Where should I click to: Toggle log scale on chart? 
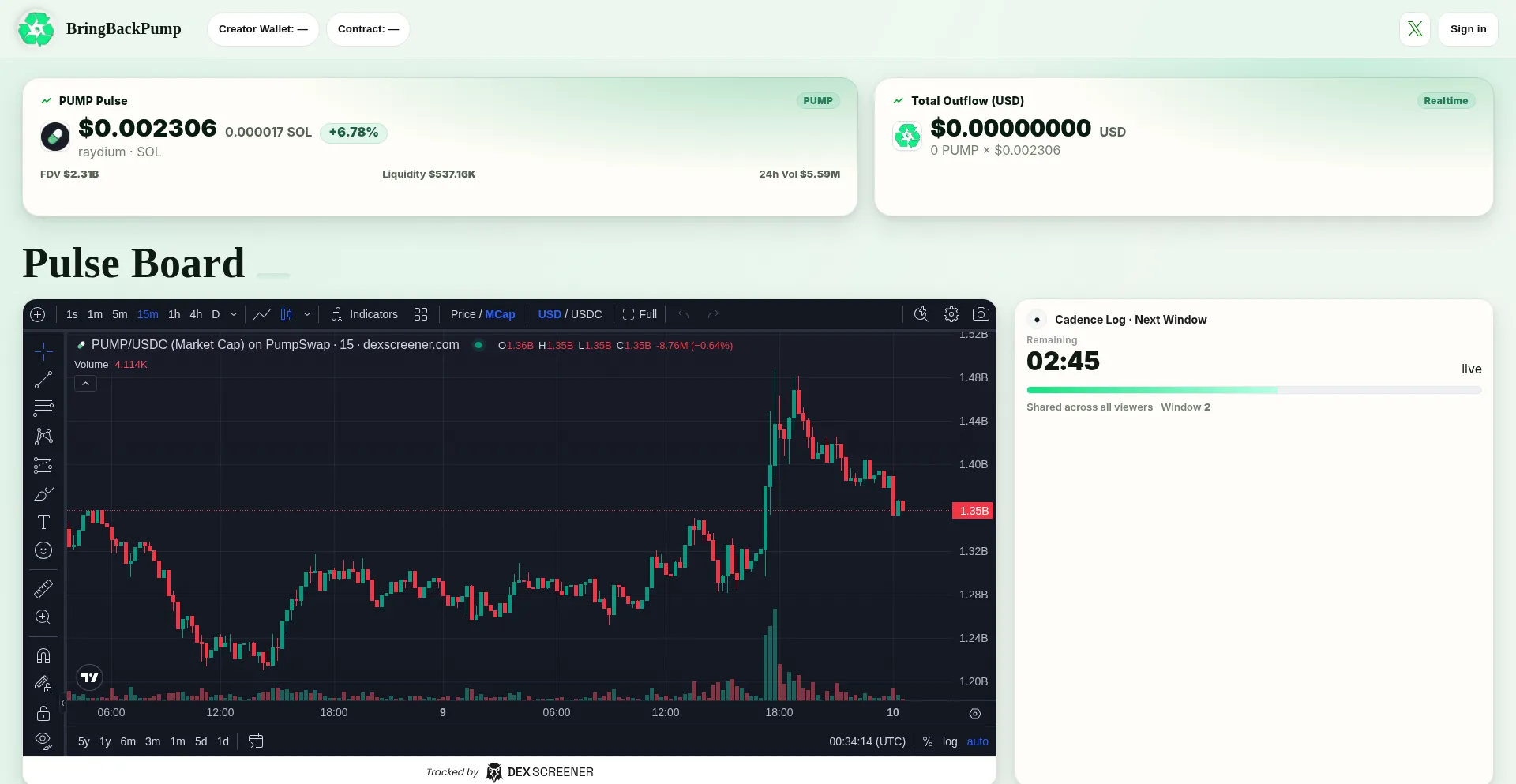click(950, 741)
